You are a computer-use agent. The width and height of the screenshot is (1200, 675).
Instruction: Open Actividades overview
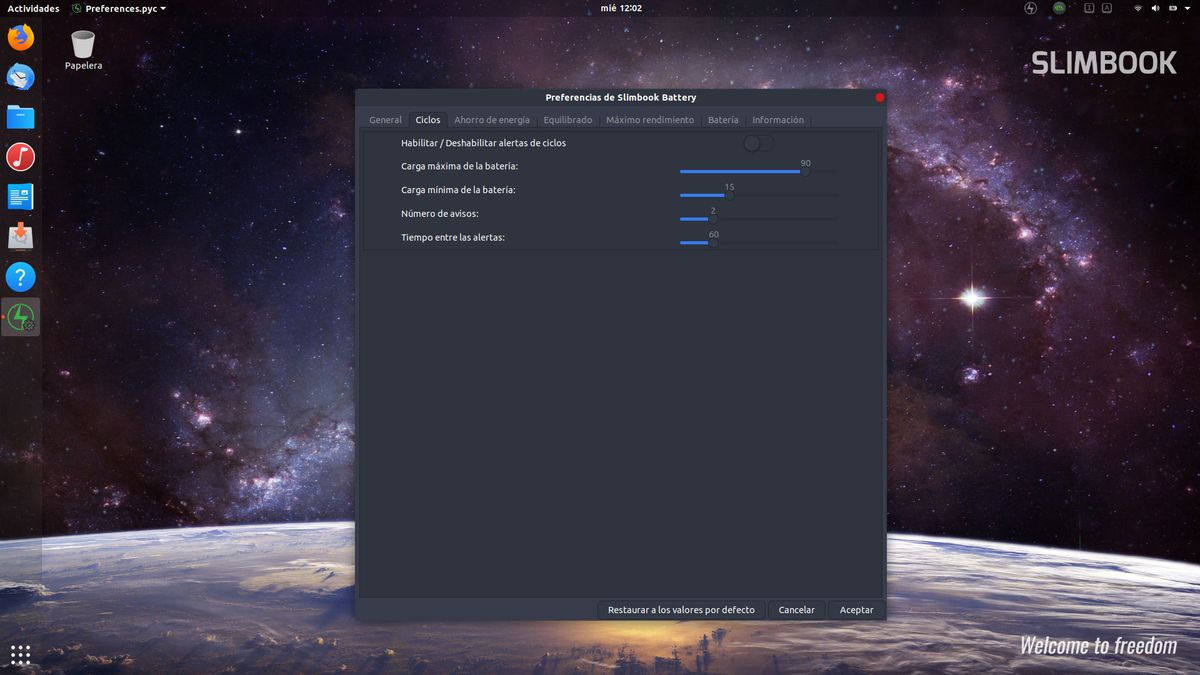pyautogui.click(x=33, y=8)
